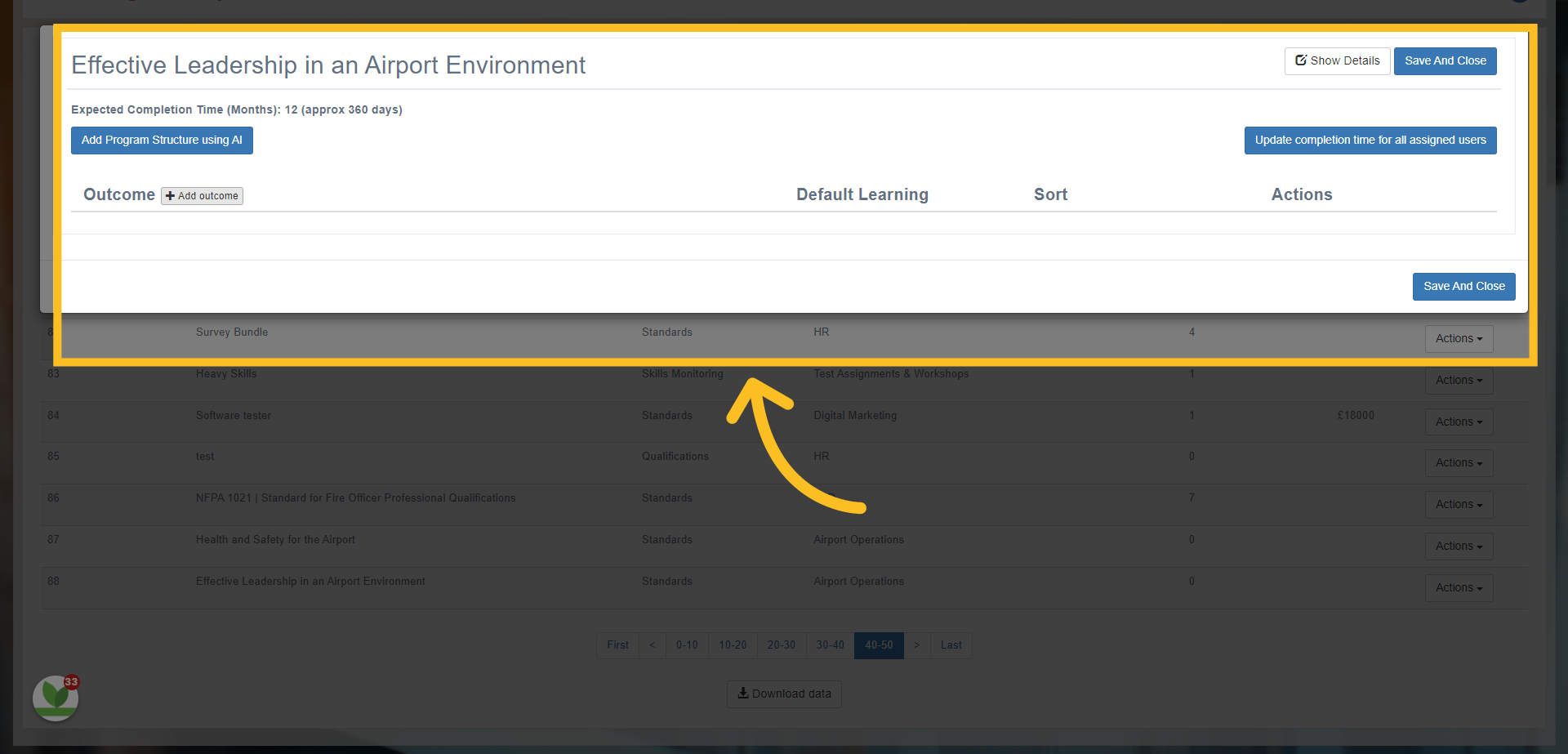Click the Default Learning column header
1568x754 pixels.
862,194
